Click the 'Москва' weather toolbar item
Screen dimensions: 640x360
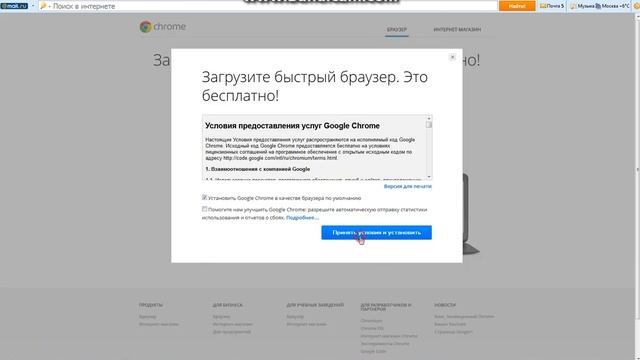[x=612, y=6]
